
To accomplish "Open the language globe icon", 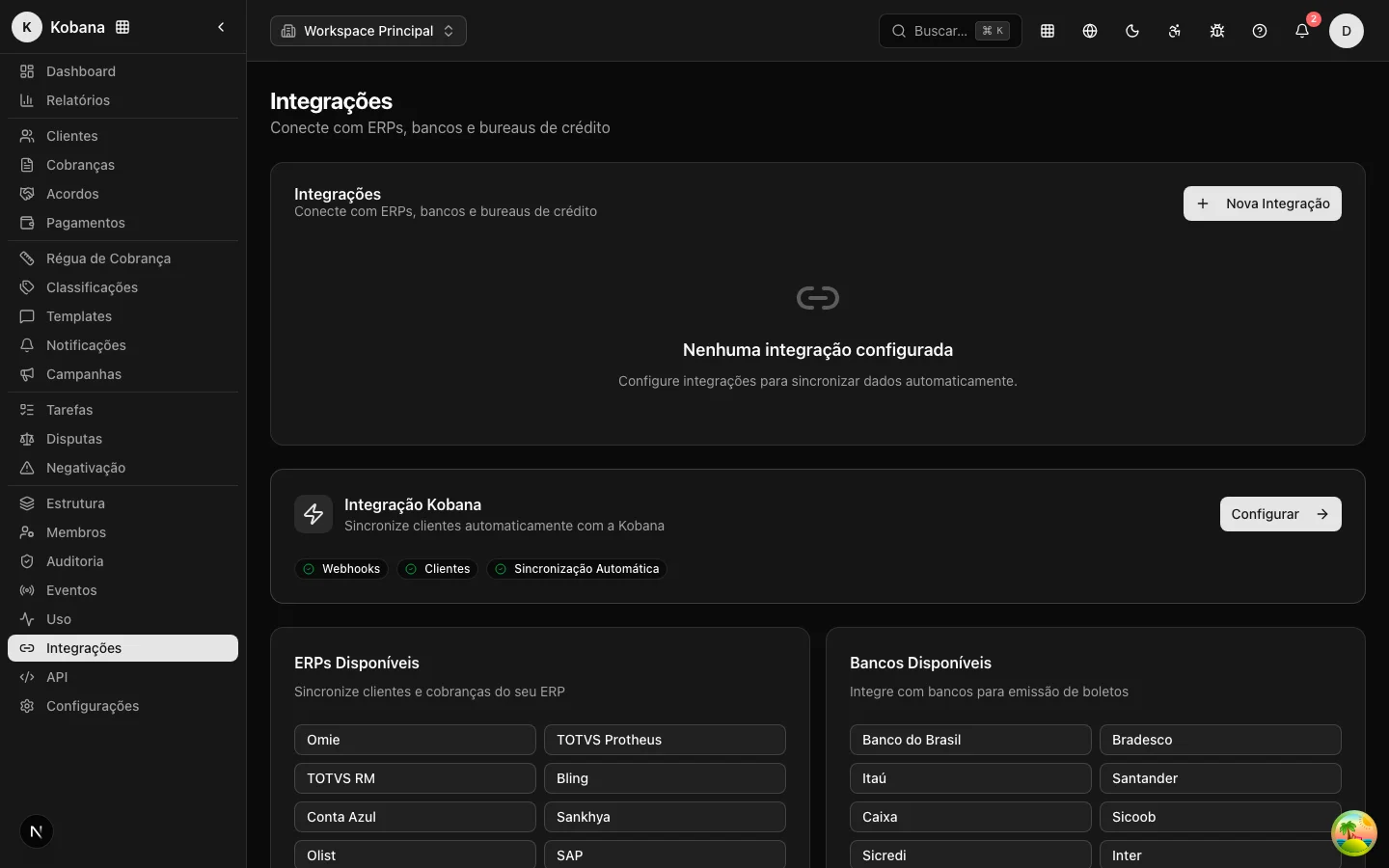I will point(1090,31).
